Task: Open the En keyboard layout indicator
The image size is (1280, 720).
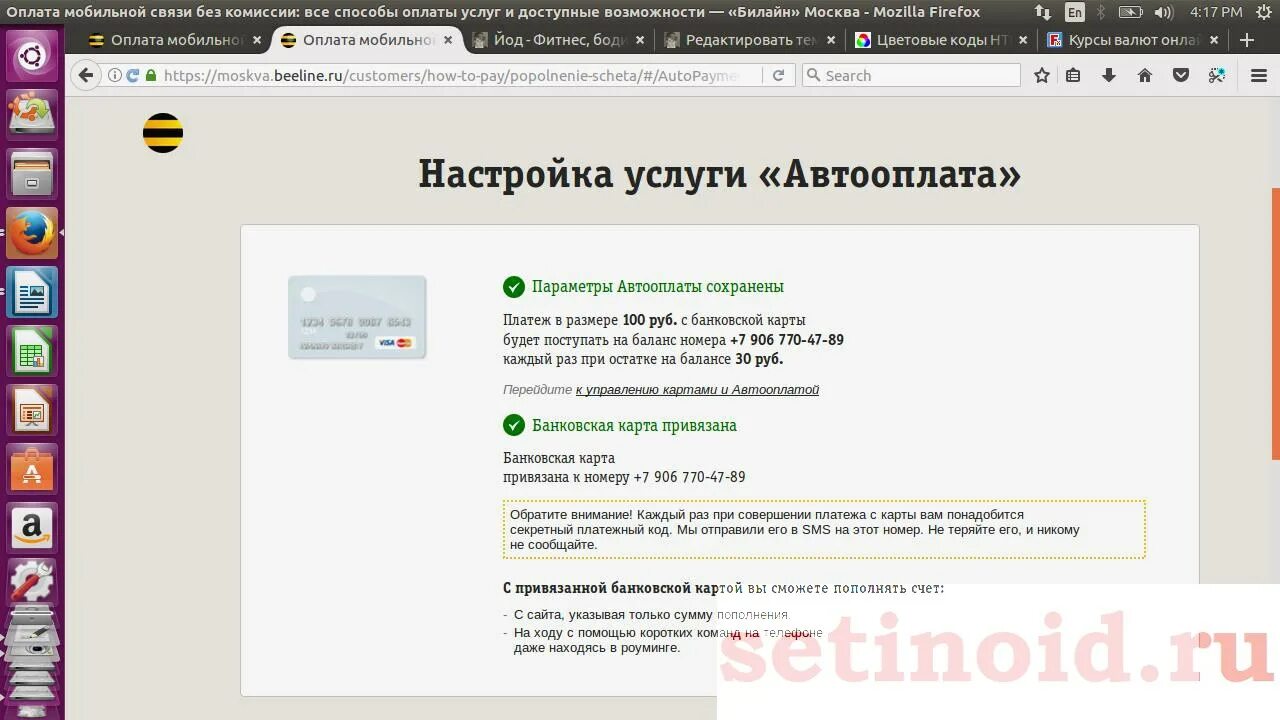Action: pyautogui.click(x=1075, y=12)
